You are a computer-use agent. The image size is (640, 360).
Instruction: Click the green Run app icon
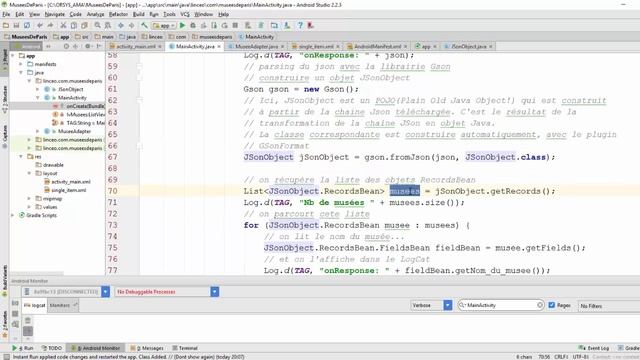click(x=182, y=25)
